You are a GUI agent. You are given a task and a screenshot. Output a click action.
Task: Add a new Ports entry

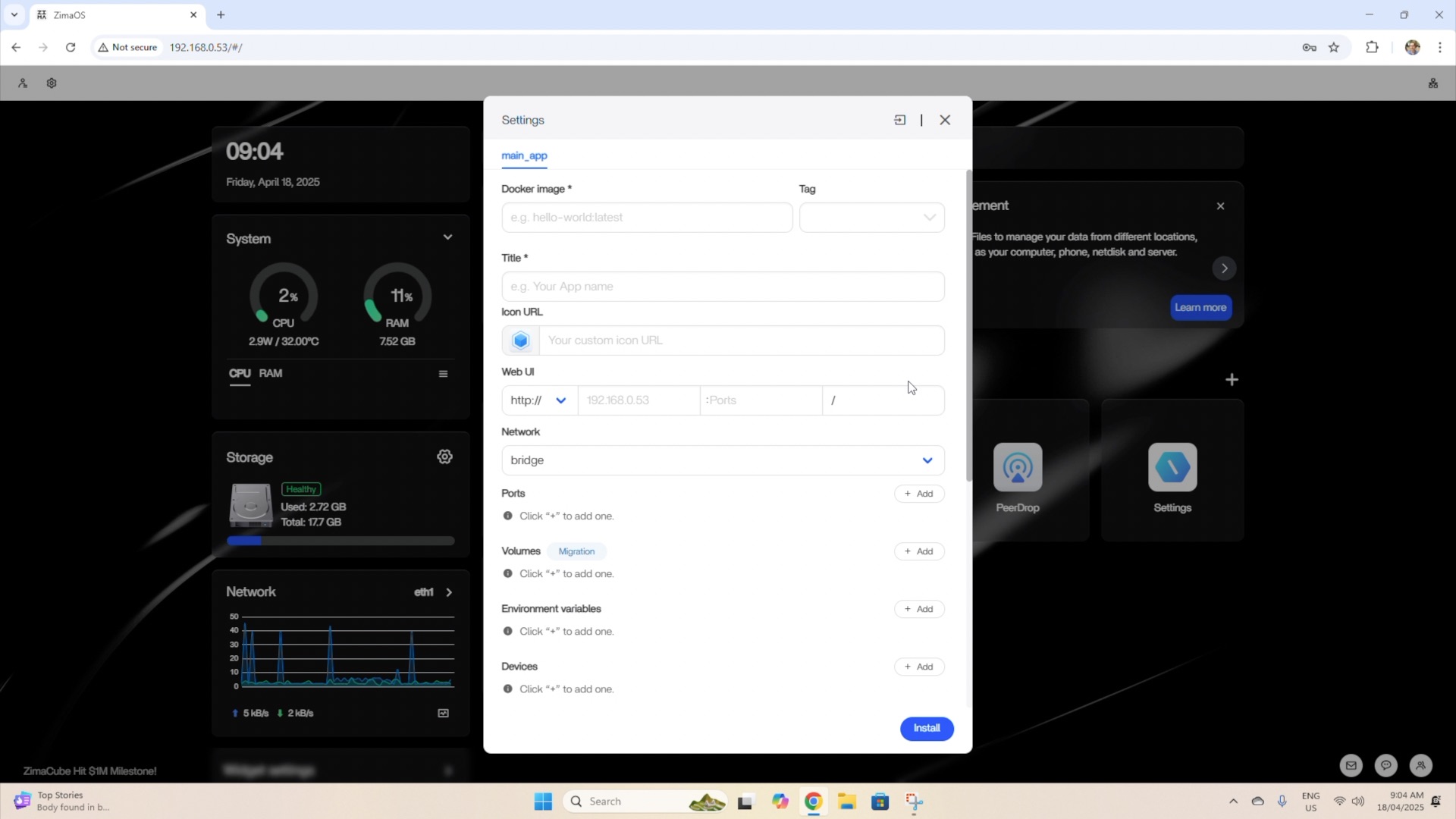pos(918,494)
